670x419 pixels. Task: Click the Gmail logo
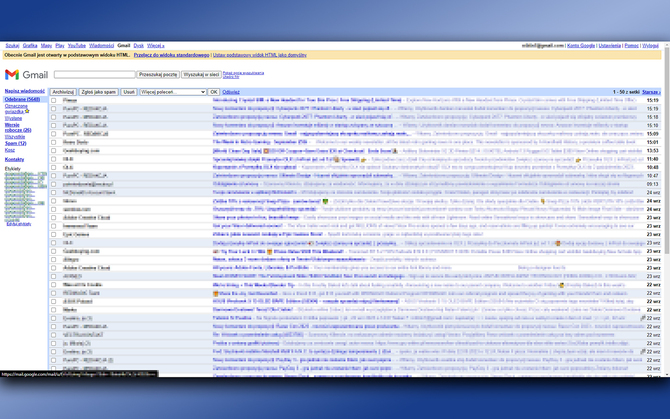coord(26,75)
